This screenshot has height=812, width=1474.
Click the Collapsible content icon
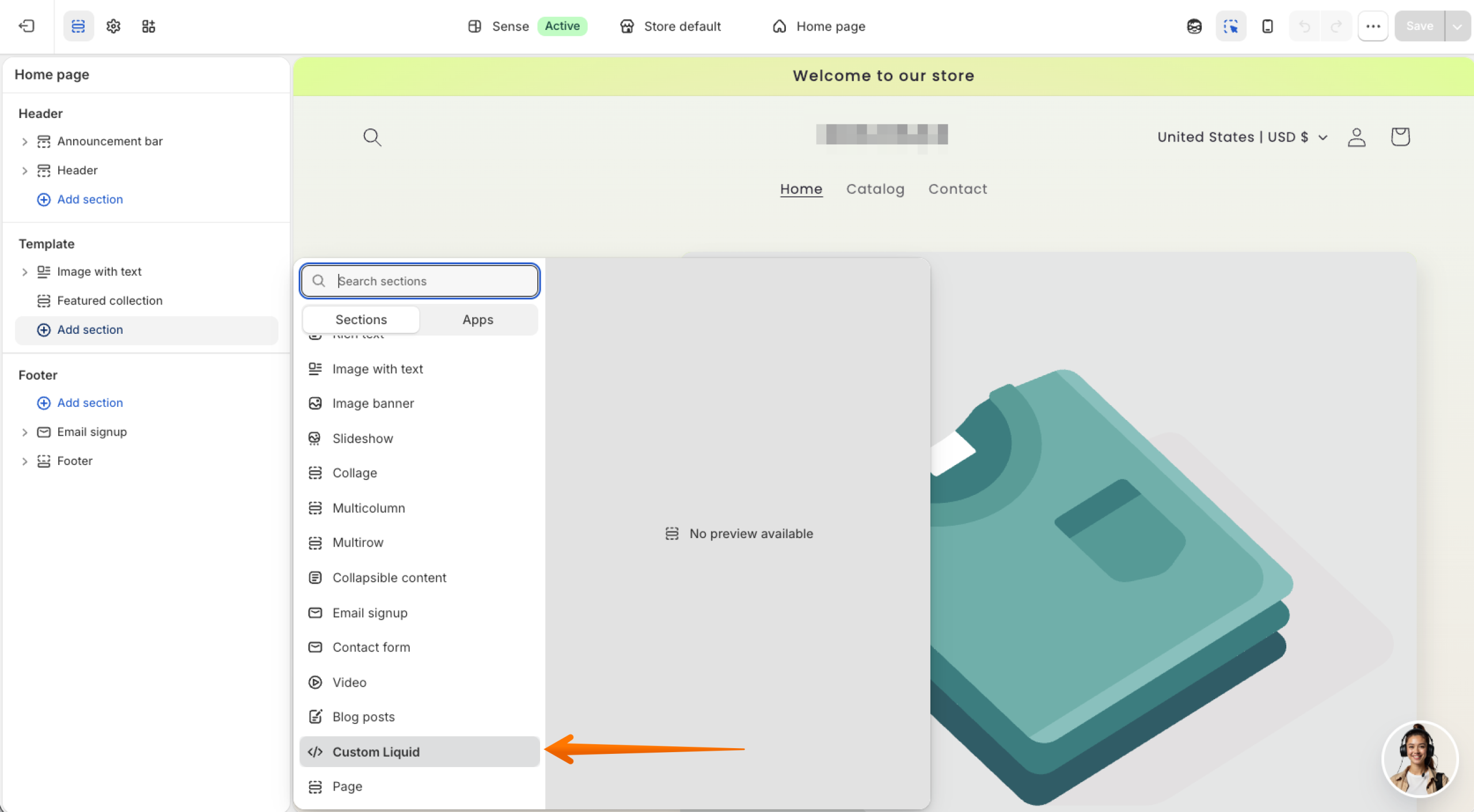[x=315, y=578]
